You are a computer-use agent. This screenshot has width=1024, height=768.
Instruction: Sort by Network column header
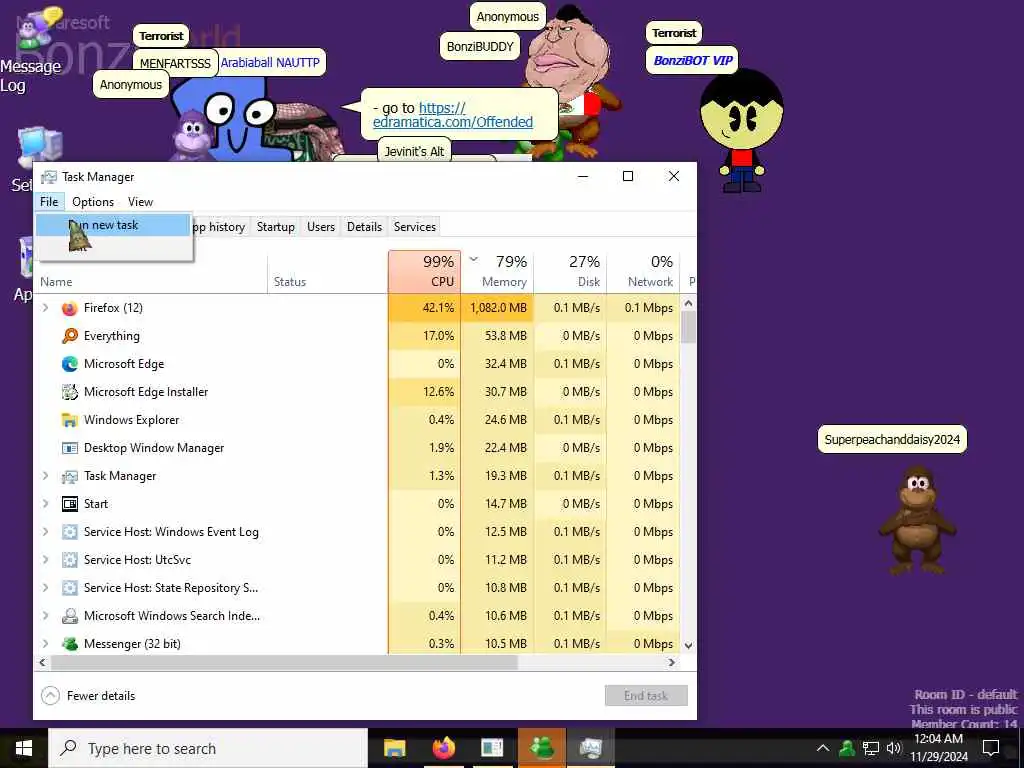(643, 271)
